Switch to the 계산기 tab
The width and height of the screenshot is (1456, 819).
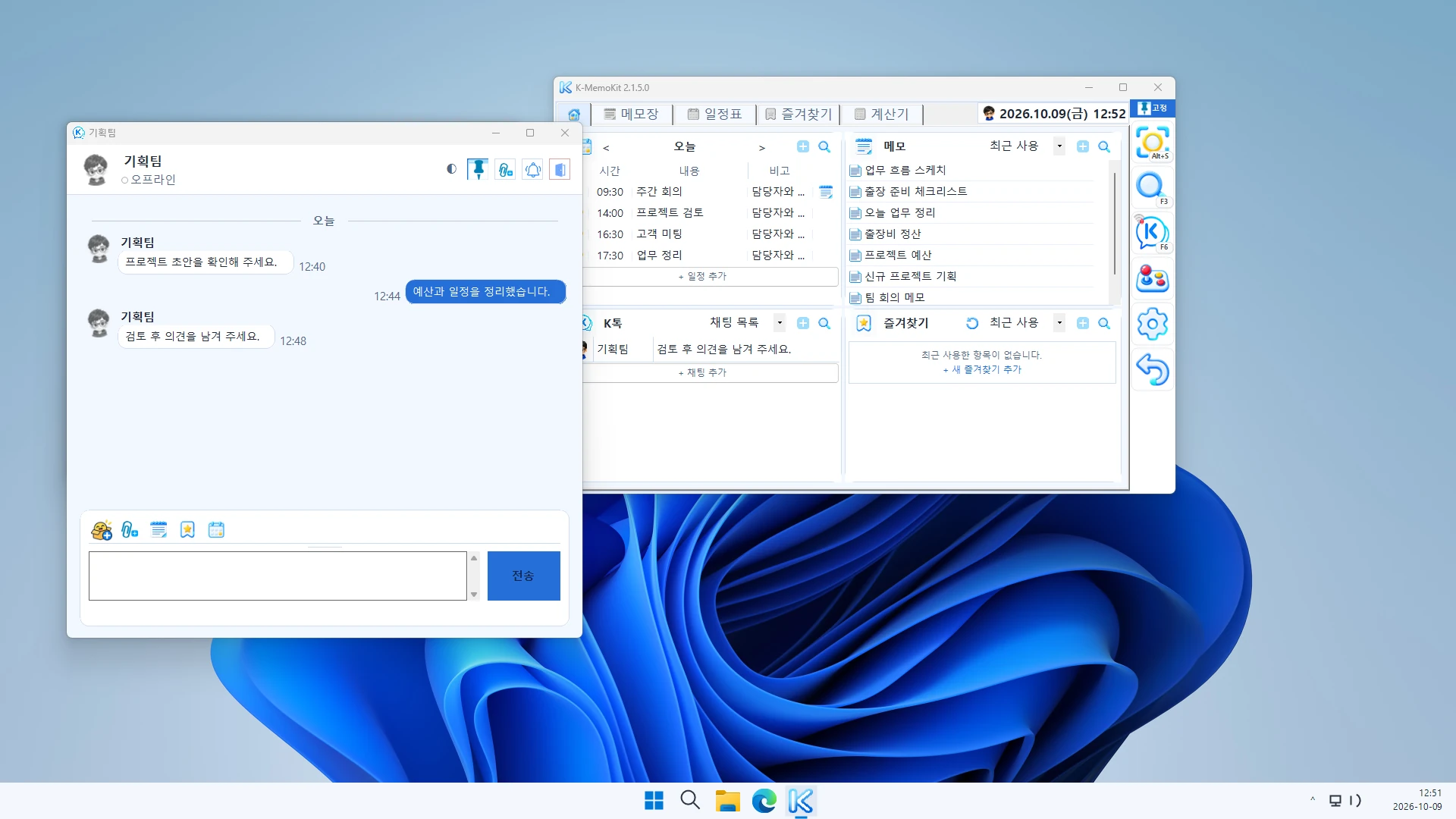click(881, 114)
